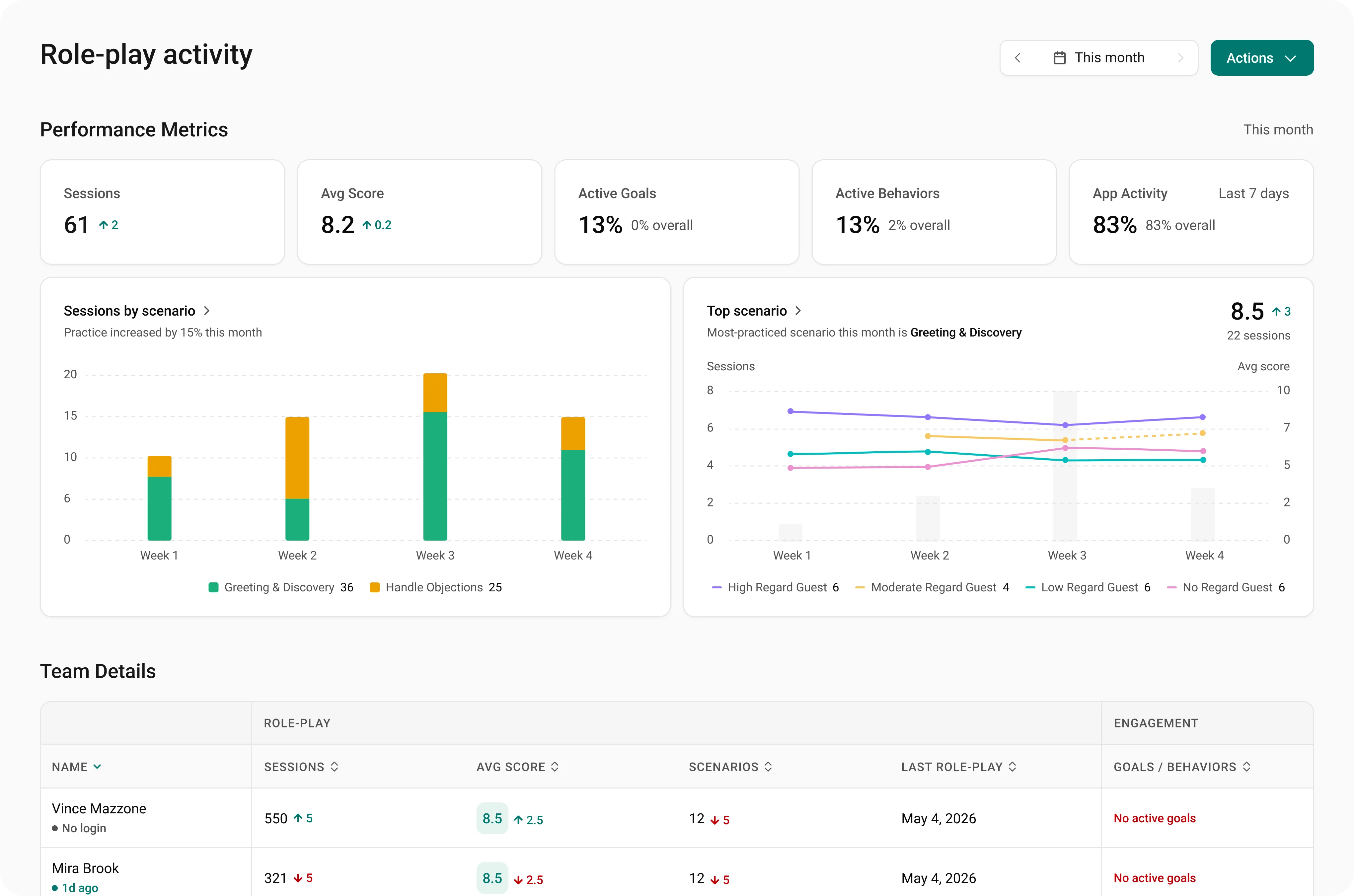Select Vince Mazzone name in table
The image size is (1354, 896).
(99, 809)
